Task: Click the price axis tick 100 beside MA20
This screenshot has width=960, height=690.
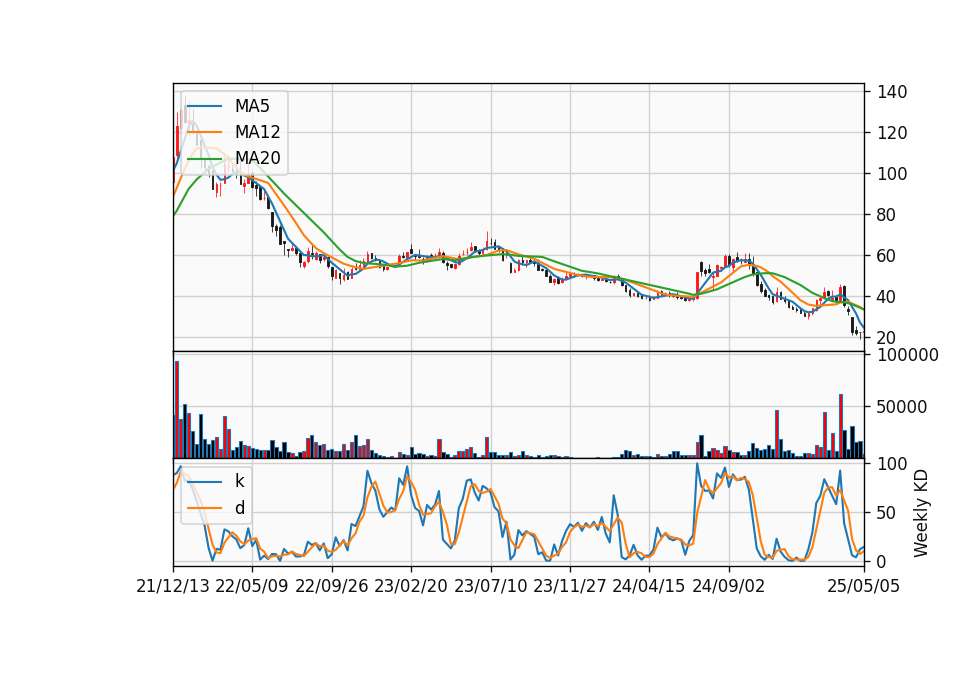Action: (x=892, y=174)
